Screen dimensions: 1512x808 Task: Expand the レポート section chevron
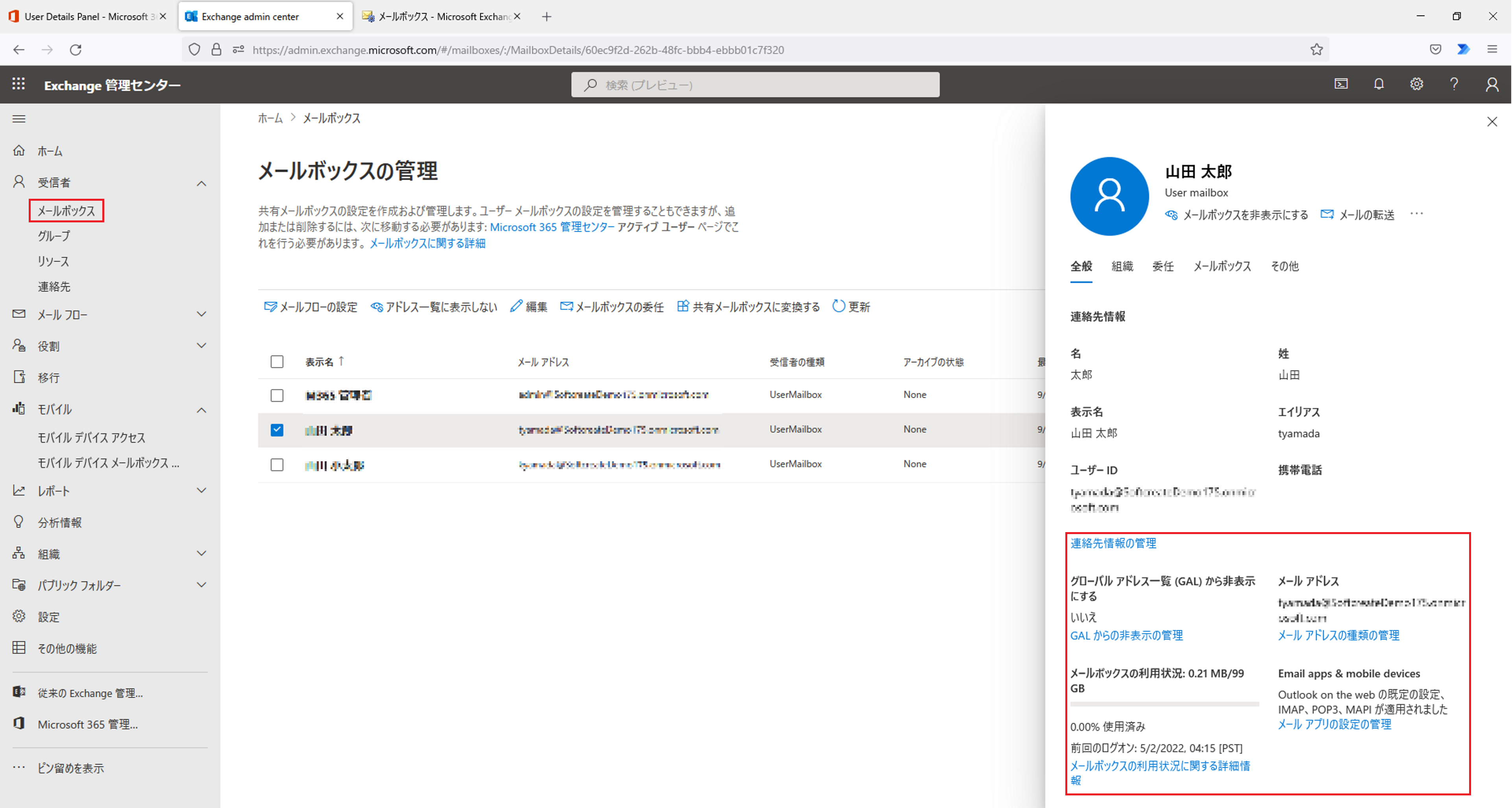tap(201, 490)
